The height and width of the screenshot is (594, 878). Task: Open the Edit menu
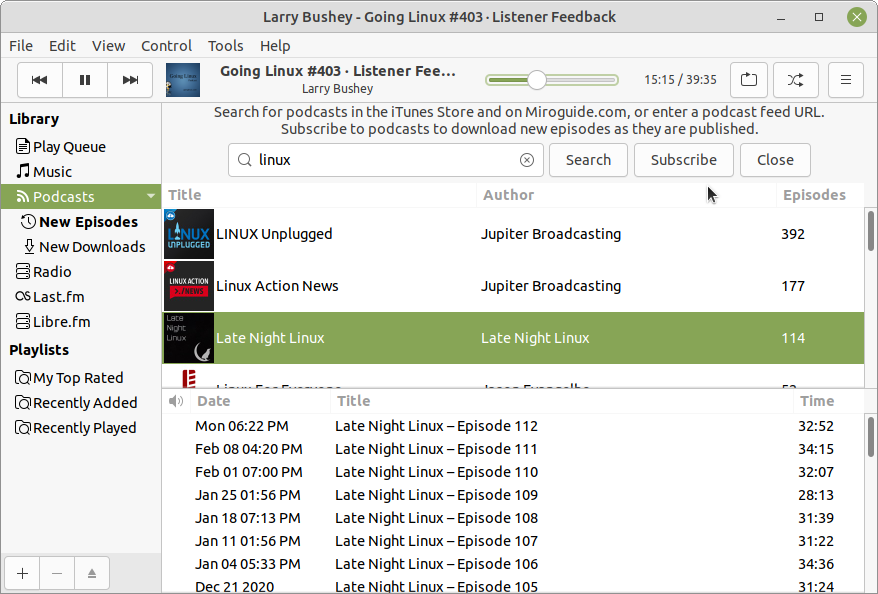tap(62, 46)
